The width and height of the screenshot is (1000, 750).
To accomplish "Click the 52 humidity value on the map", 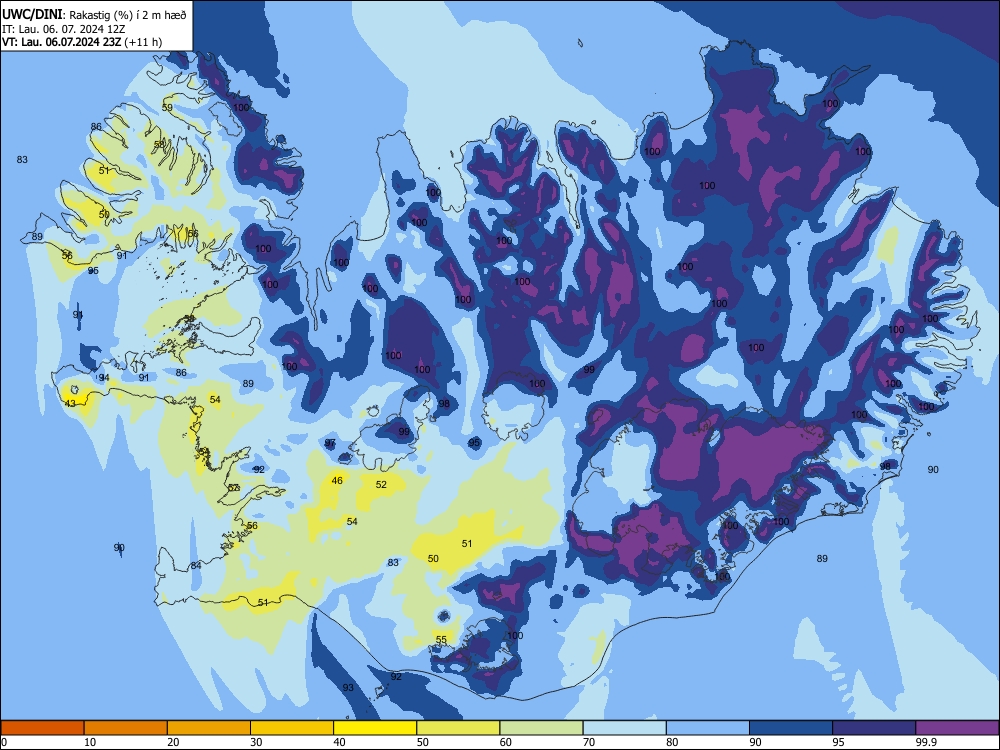I will (381, 484).
